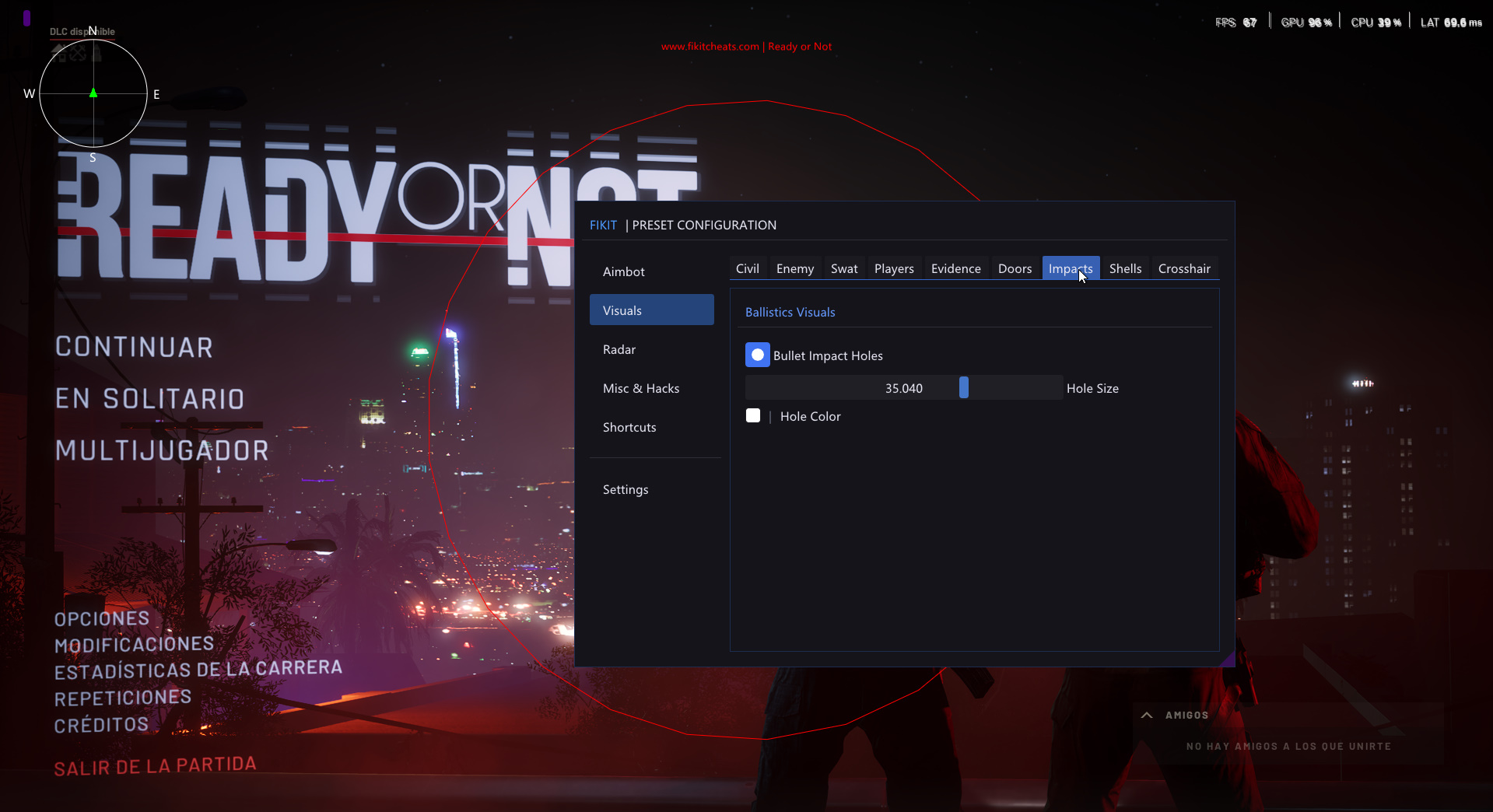The height and width of the screenshot is (812, 1493).
Task: Open the Enemy tab
Action: 794,268
